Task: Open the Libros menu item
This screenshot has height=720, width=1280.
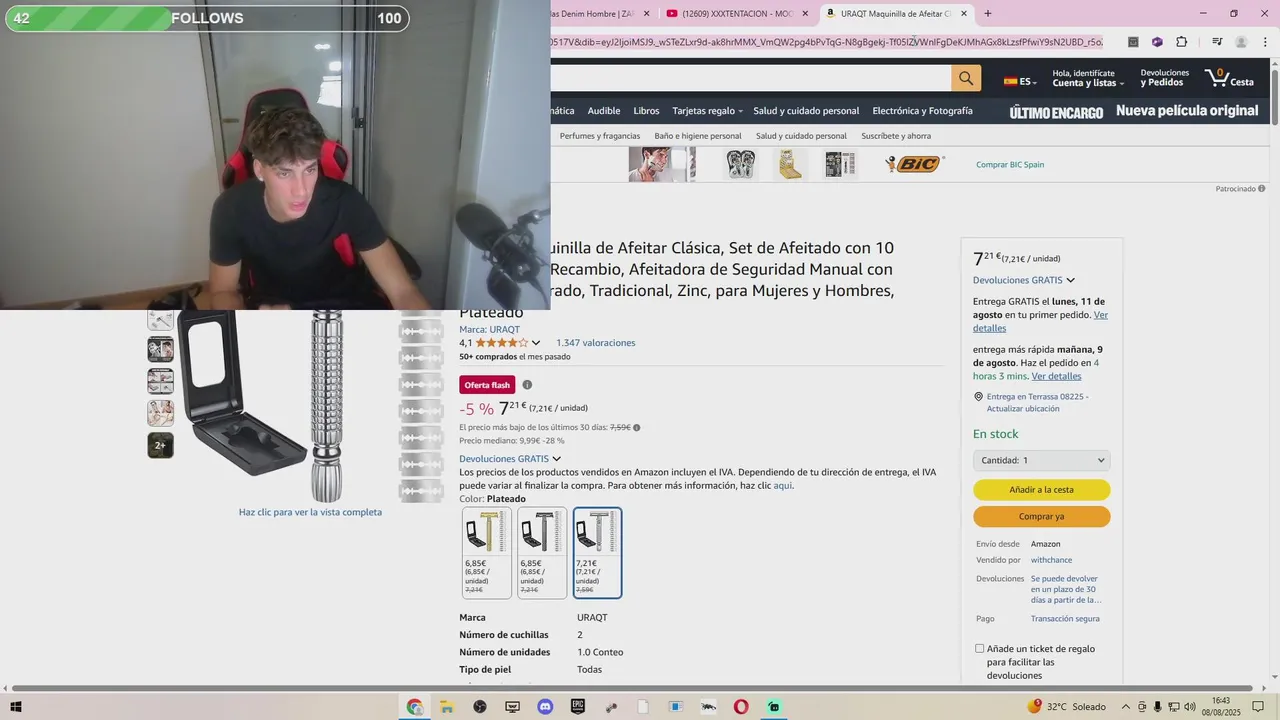Action: coord(646,111)
